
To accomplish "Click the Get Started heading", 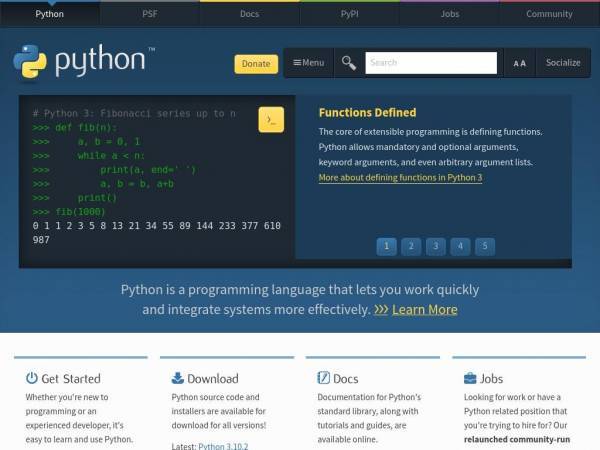I will click(71, 378).
